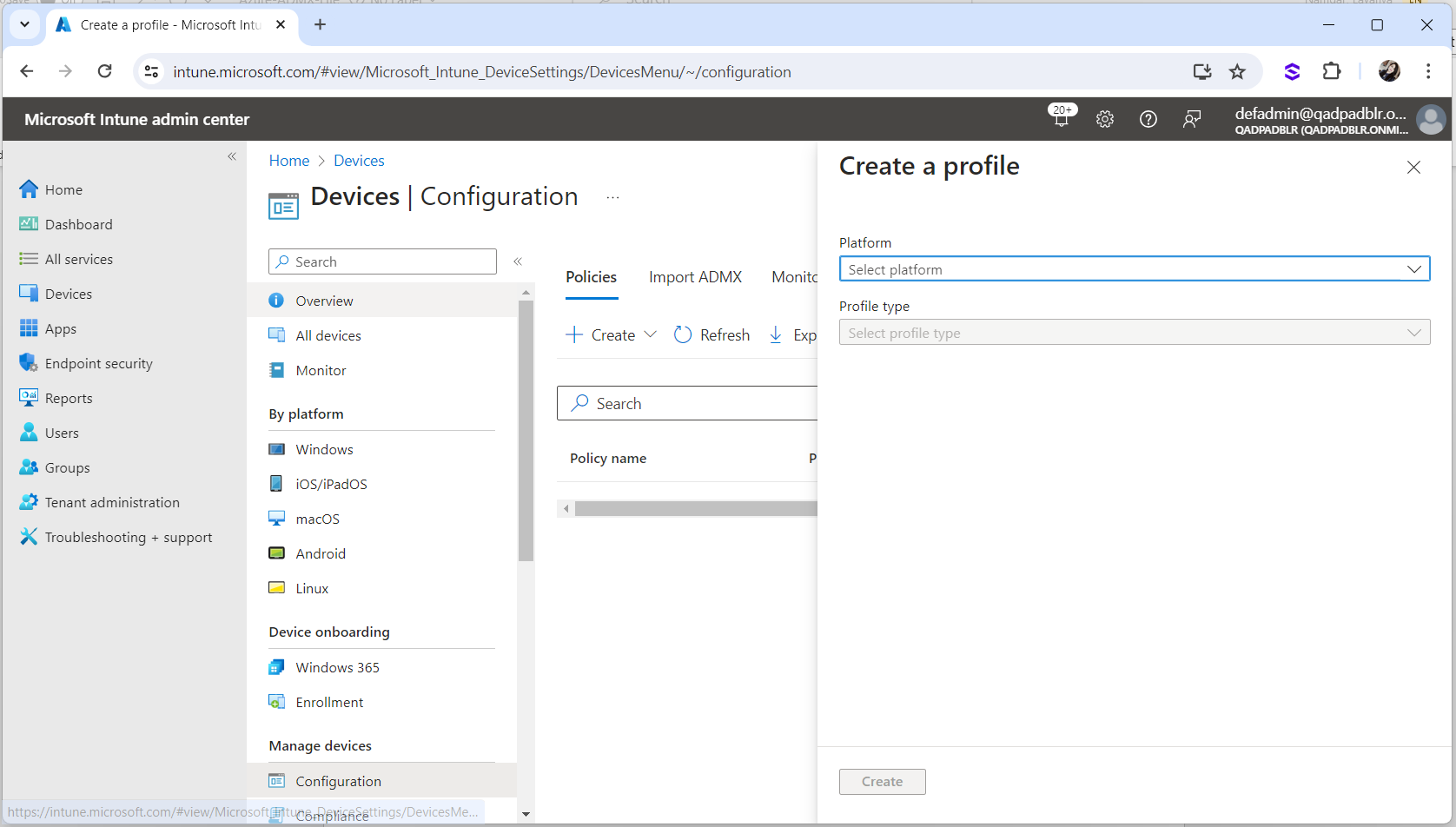Bookmark this page with the star
Screen dimensions: 1456x827
[x=1237, y=71]
